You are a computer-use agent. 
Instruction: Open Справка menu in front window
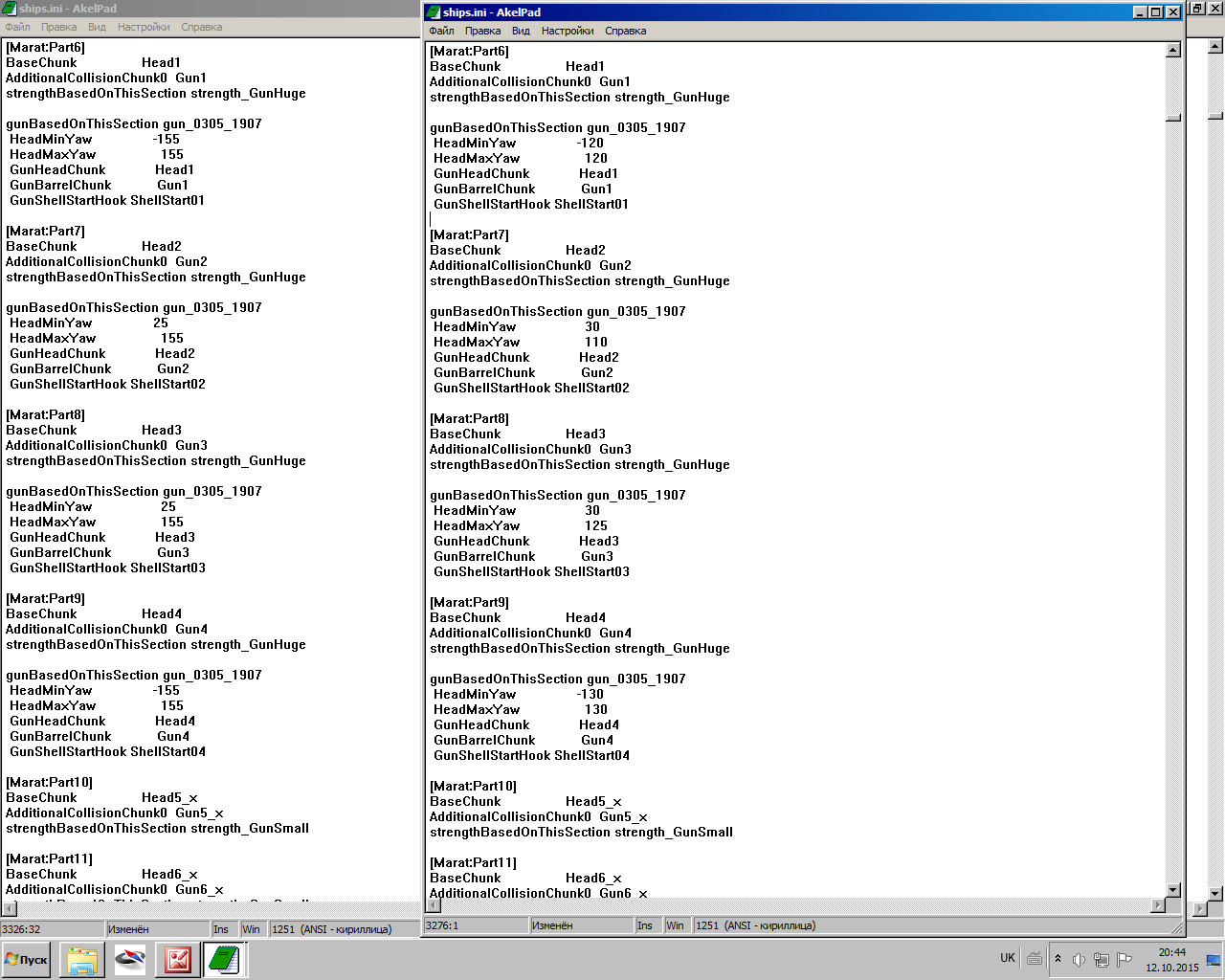pos(626,31)
